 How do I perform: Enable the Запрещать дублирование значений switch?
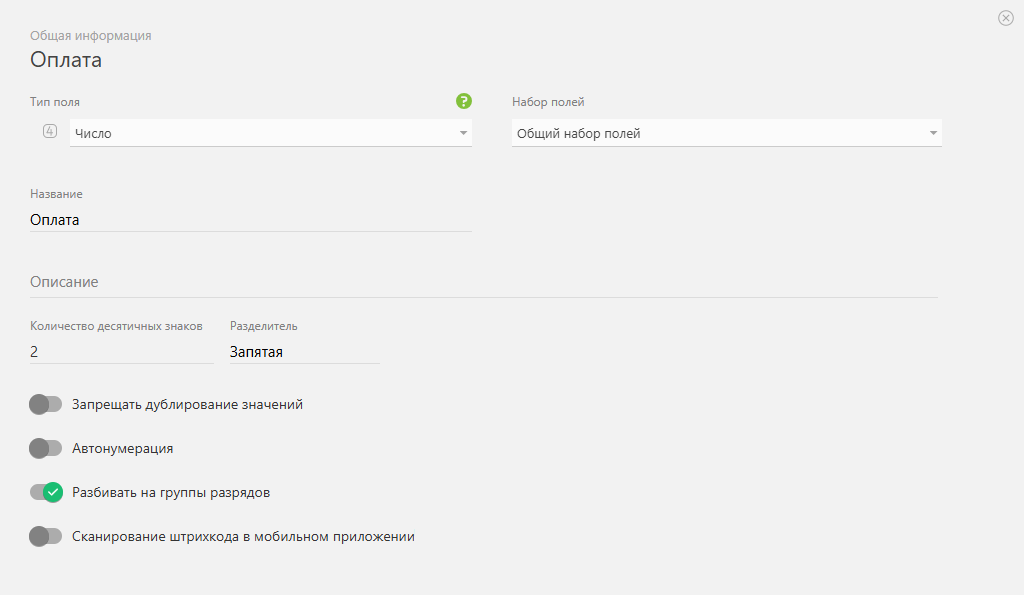[x=46, y=404]
